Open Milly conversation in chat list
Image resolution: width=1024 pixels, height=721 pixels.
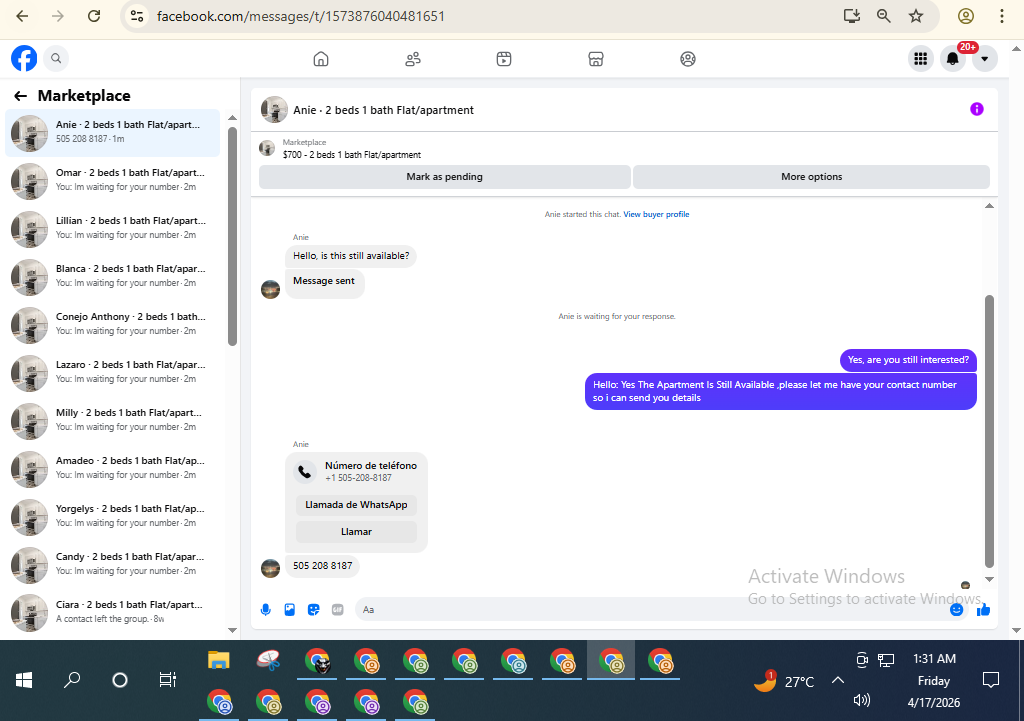pyautogui.click(x=112, y=421)
